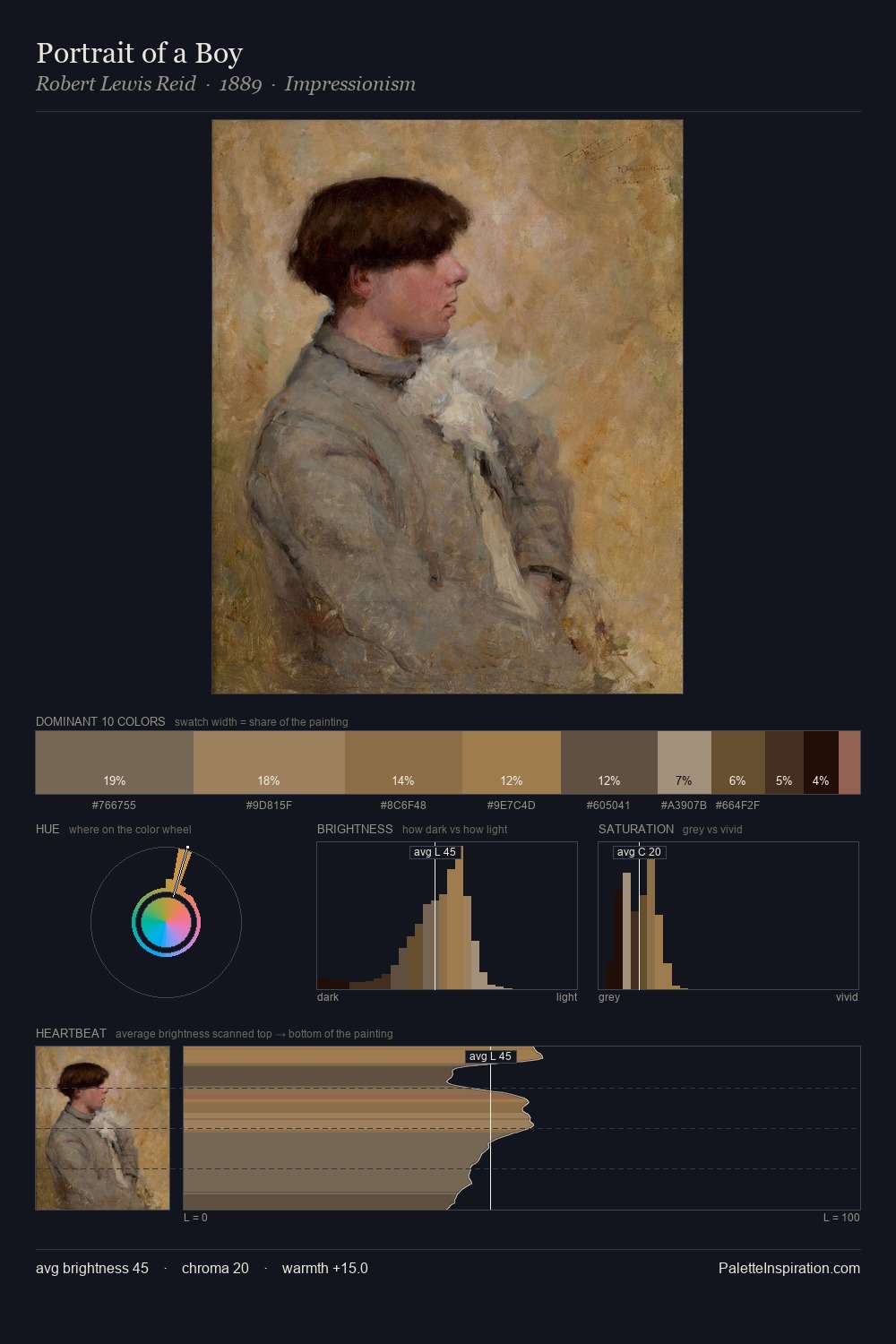Viewport: 896px width, 1344px height.
Task: Click hex code label #8C6F48
Action: point(403,806)
